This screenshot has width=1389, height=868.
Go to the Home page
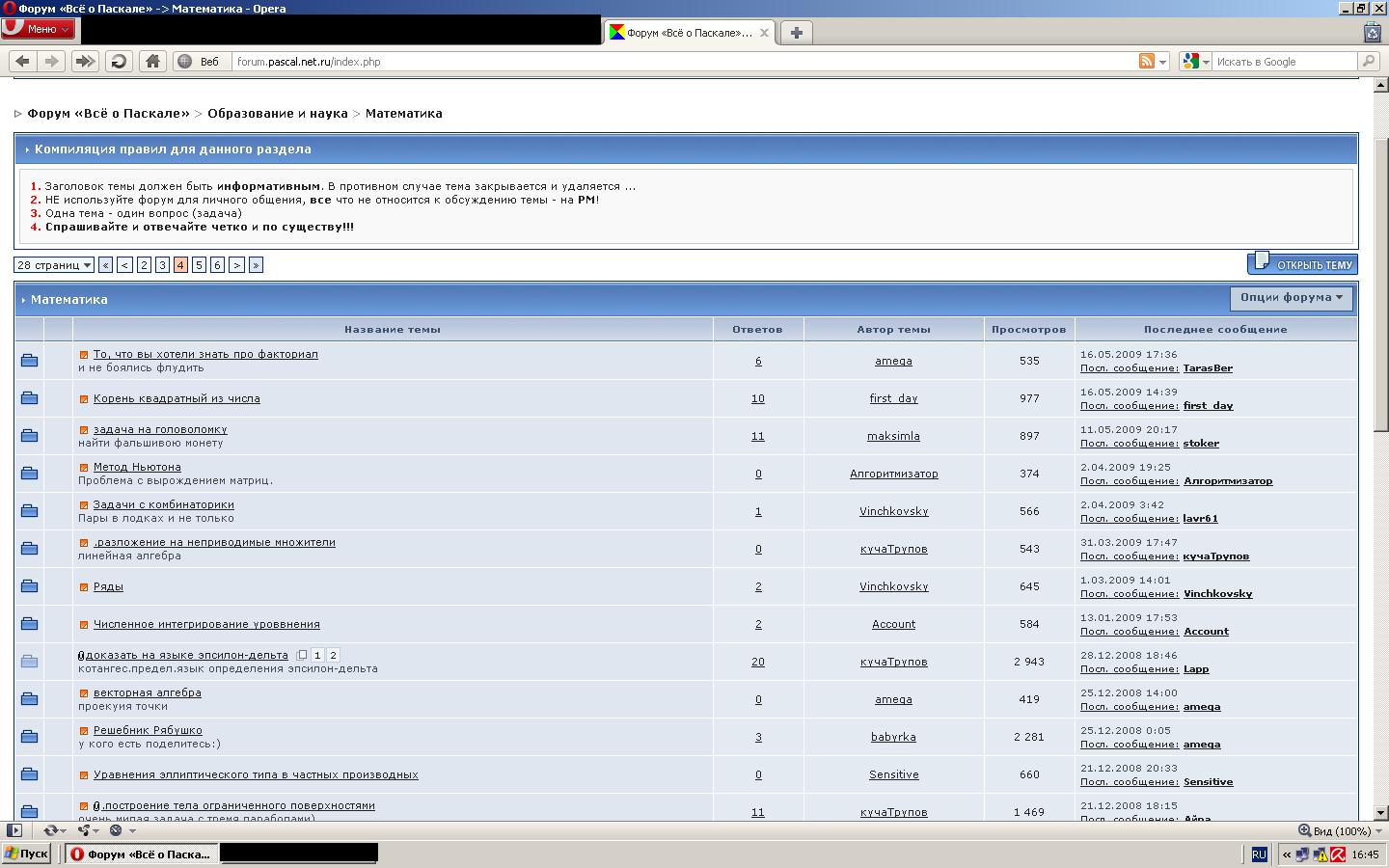coord(152,61)
